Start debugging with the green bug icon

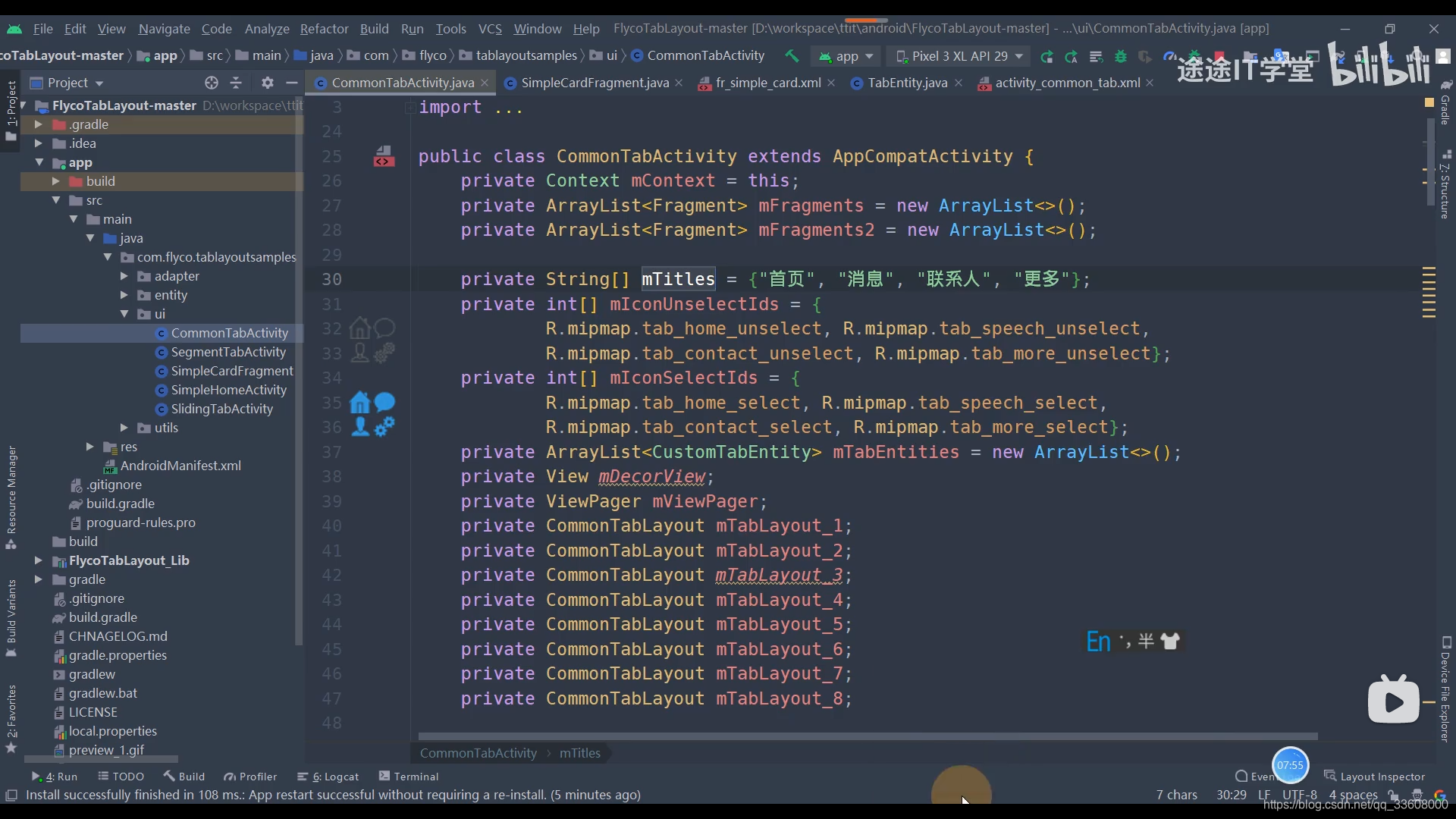(x=1121, y=57)
